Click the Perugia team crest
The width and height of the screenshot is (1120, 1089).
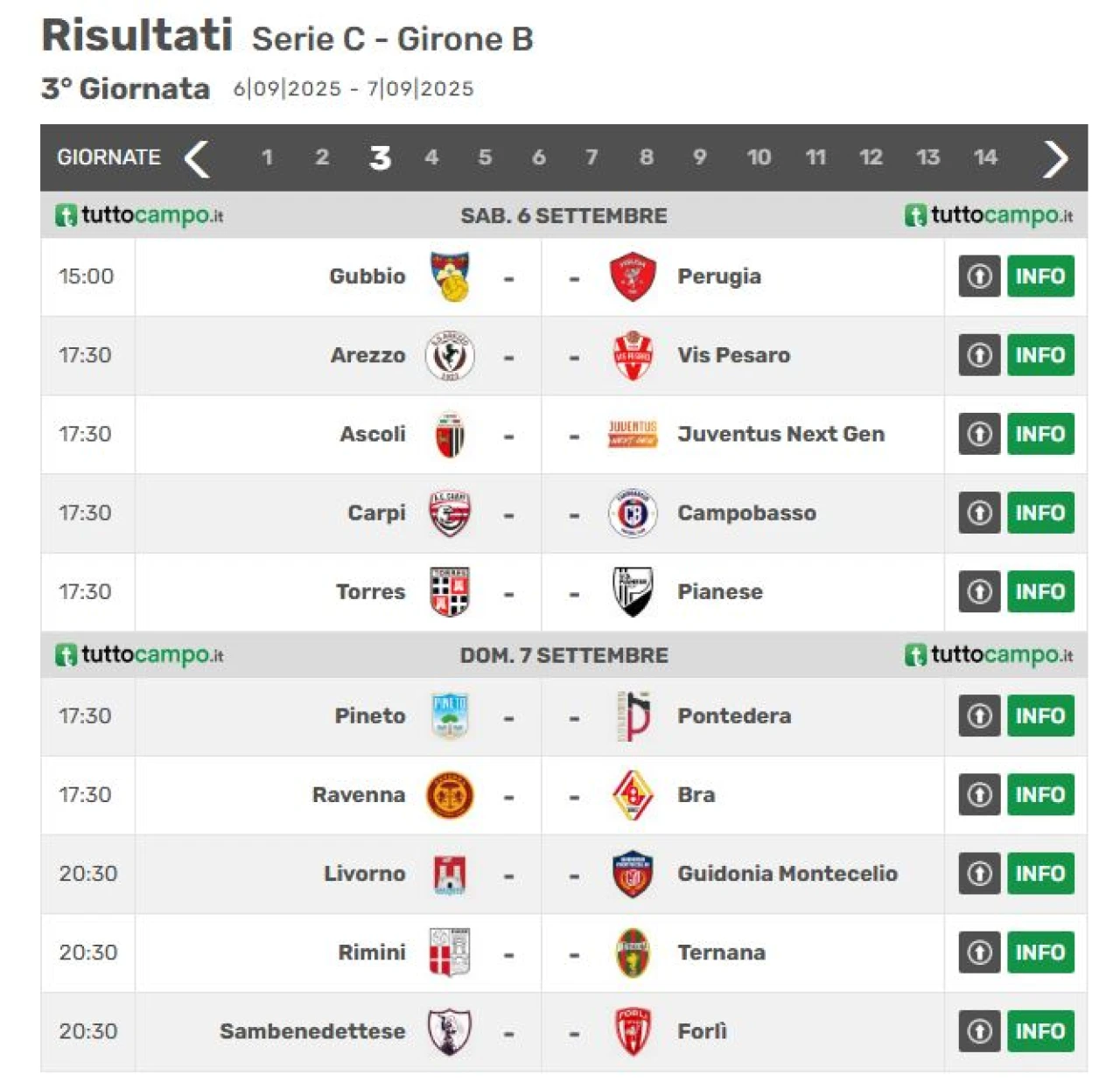coord(633,276)
